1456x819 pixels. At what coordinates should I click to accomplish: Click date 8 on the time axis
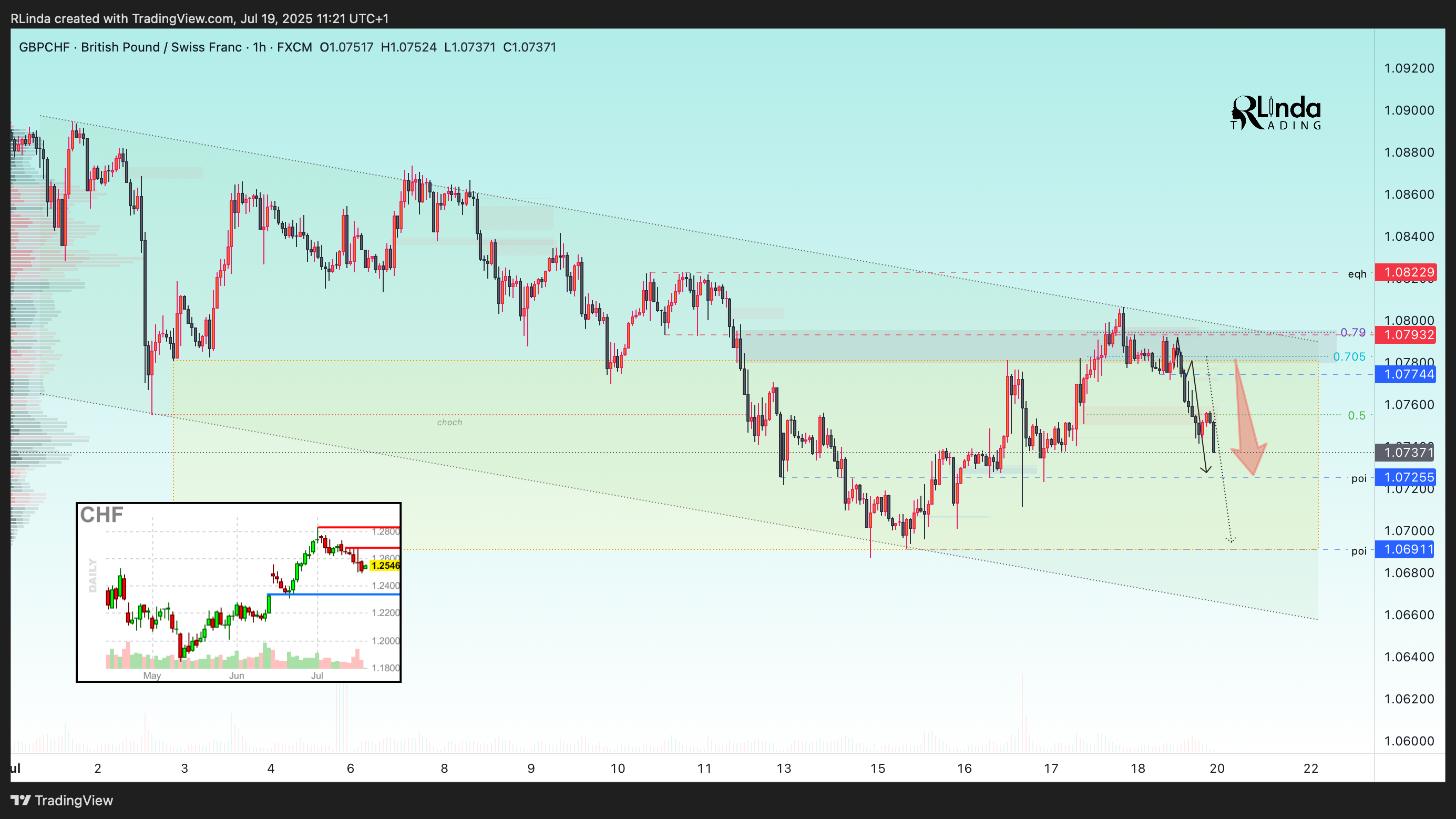444,769
